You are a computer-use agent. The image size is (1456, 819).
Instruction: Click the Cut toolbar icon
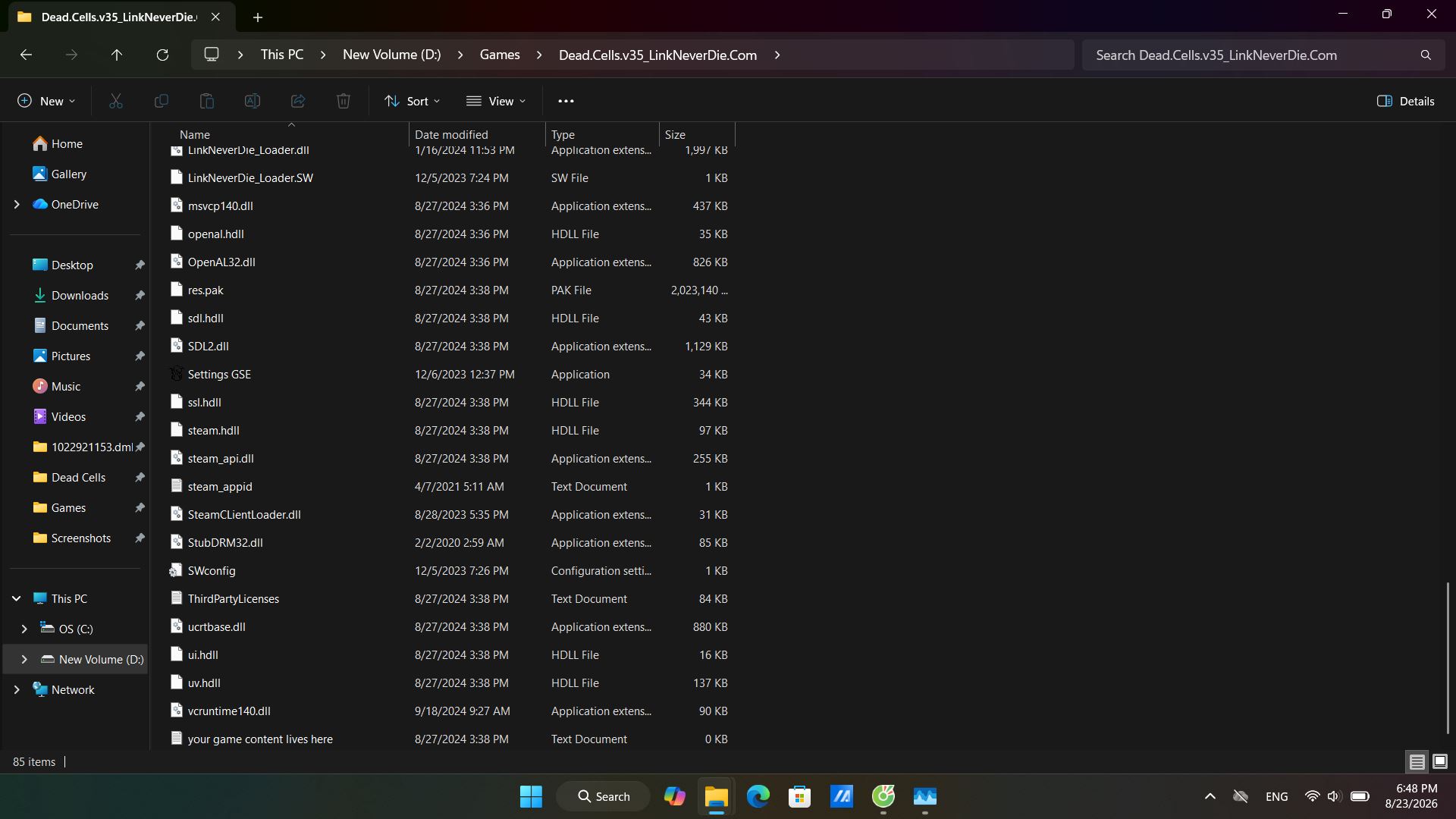(116, 101)
